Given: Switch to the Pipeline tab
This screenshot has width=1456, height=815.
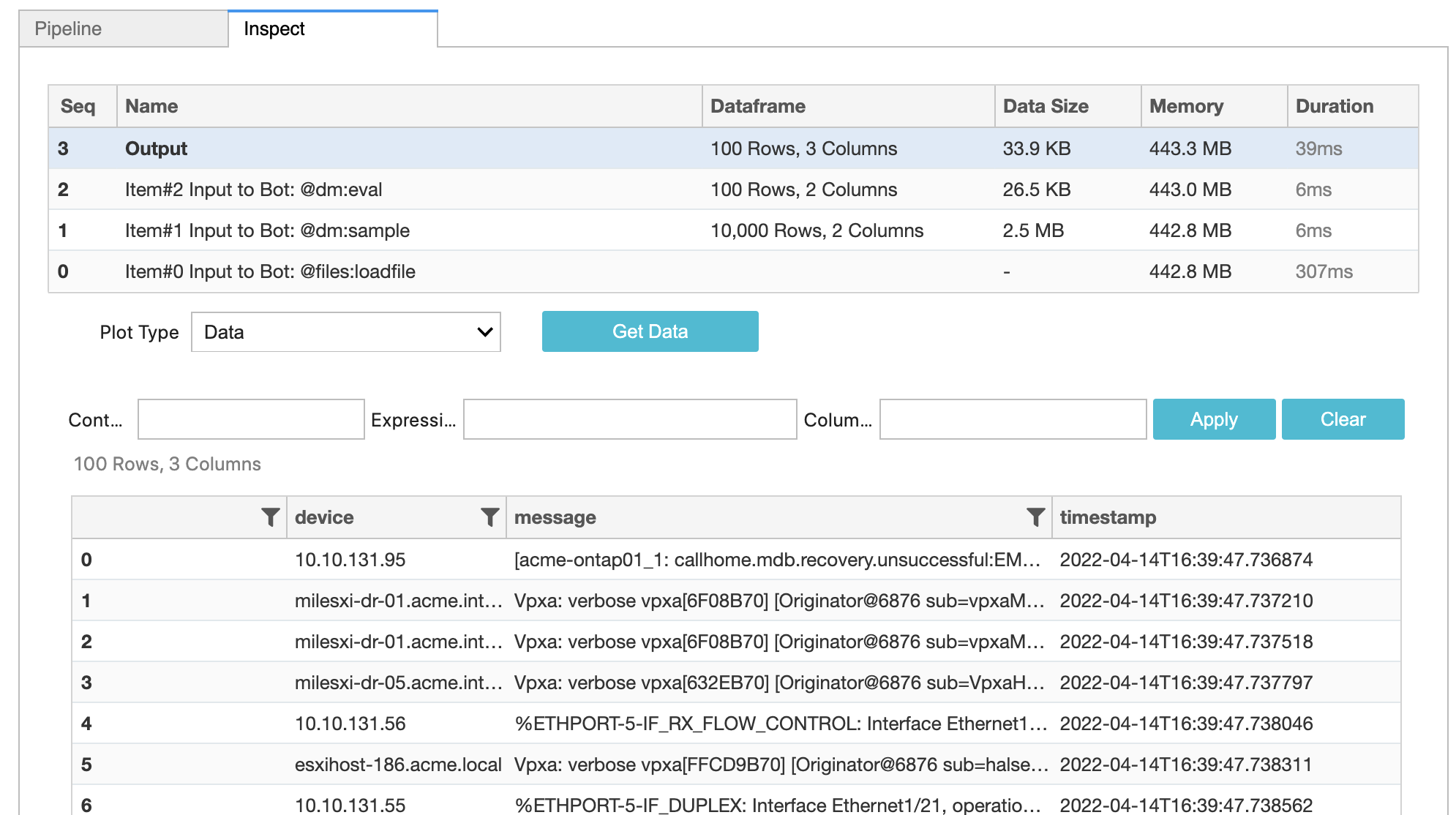Looking at the screenshot, I should pyautogui.click(x=124, y=29).
